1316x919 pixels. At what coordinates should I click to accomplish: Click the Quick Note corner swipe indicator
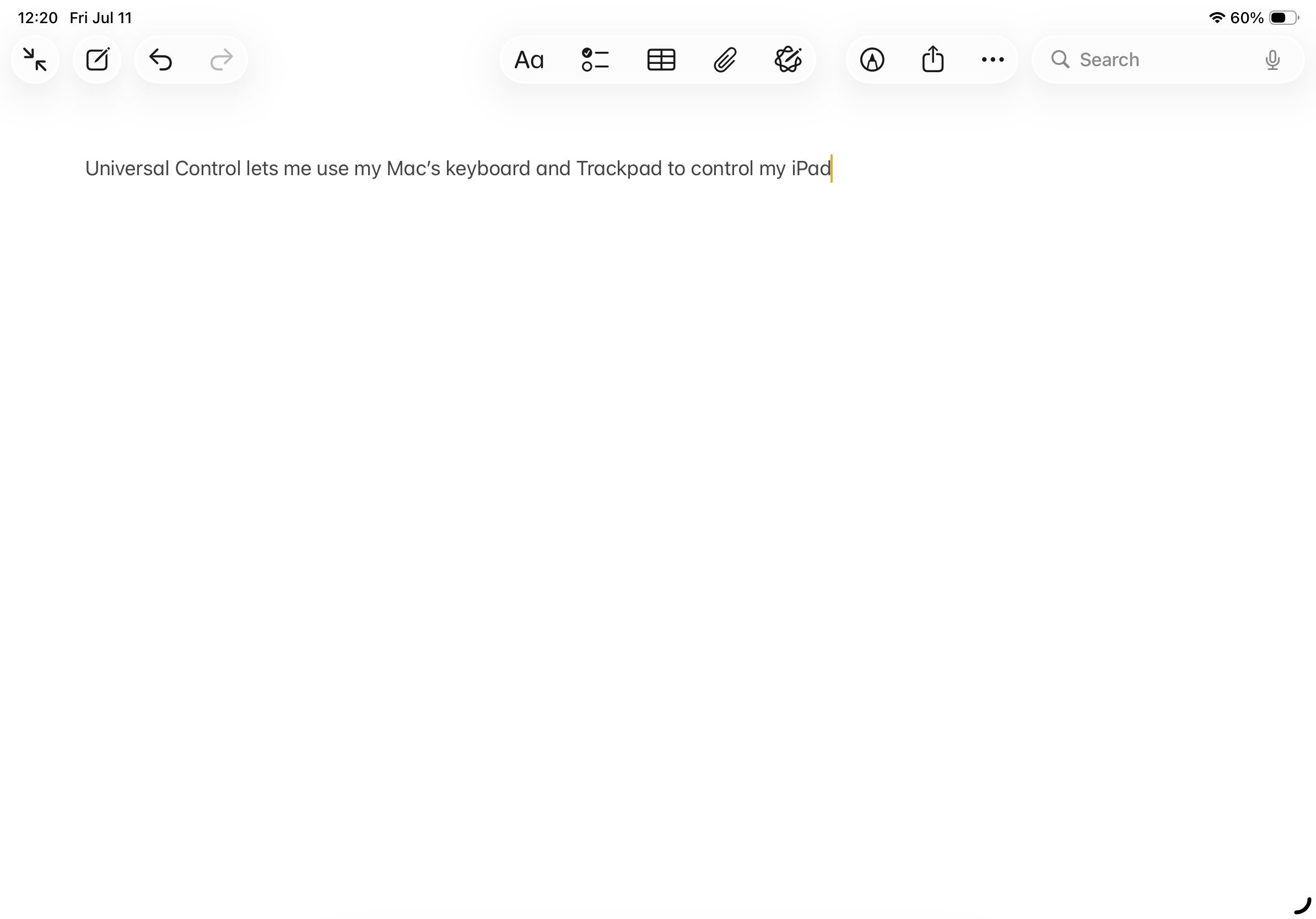(1302, 906)
